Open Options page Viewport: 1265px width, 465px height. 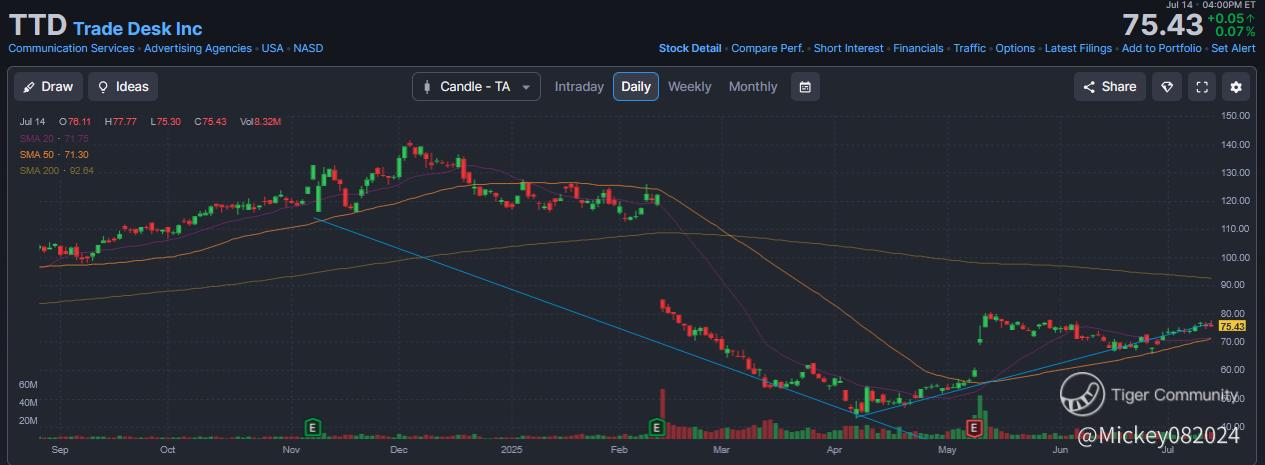pos(1015,48)
